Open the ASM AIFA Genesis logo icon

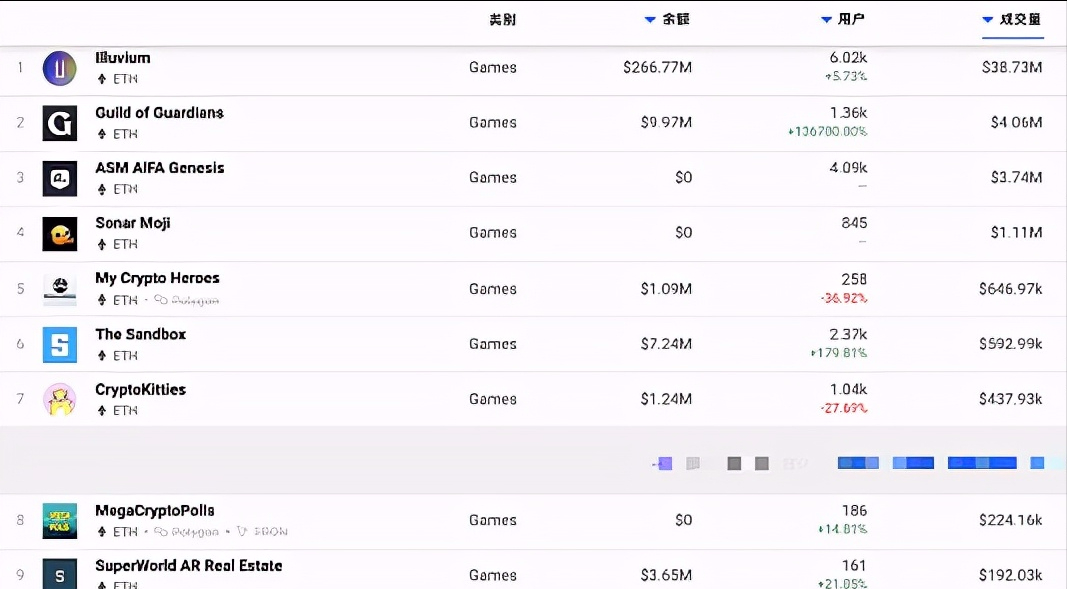60,178
